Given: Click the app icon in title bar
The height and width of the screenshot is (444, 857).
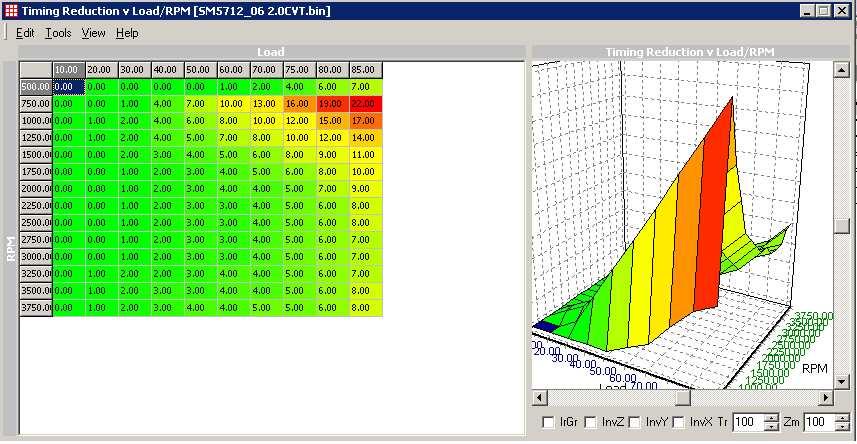Looking at the screenshot, I should (11, 10).
